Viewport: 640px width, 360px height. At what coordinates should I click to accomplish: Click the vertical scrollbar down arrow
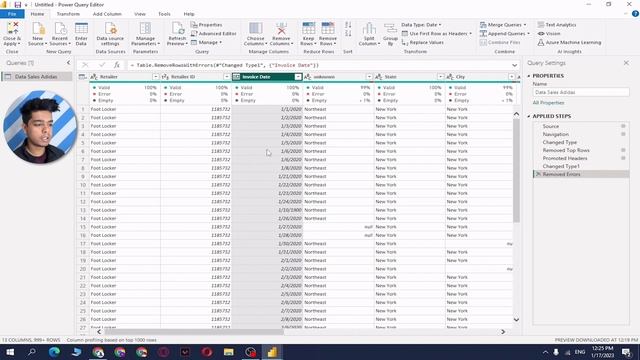[x=516, y=320]
